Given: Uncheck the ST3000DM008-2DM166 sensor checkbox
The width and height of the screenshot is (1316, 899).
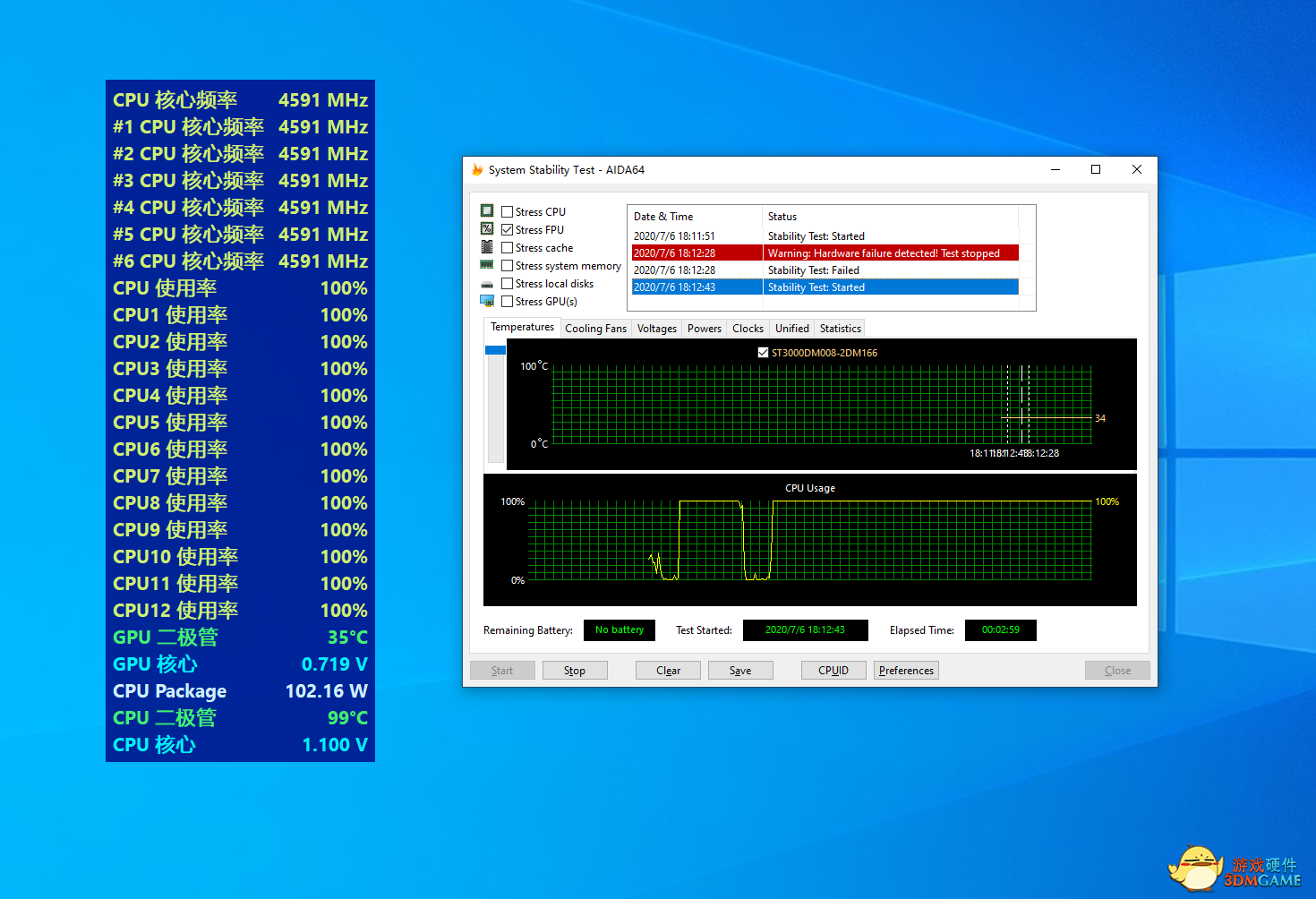Looking at the screenshot, I should click(763, 353).
